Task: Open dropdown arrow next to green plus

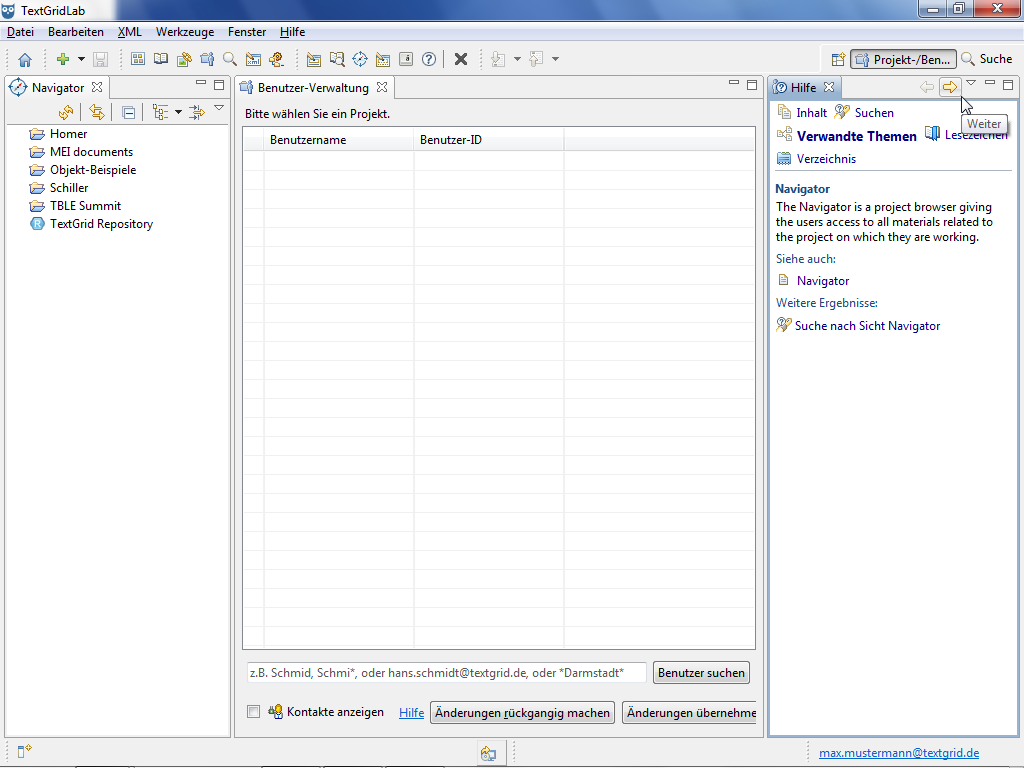Action: (x=81, y=60)
